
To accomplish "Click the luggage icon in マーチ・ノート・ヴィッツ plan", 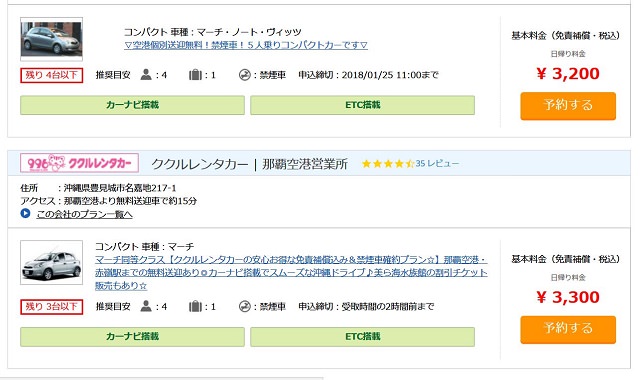I will 195,75.
